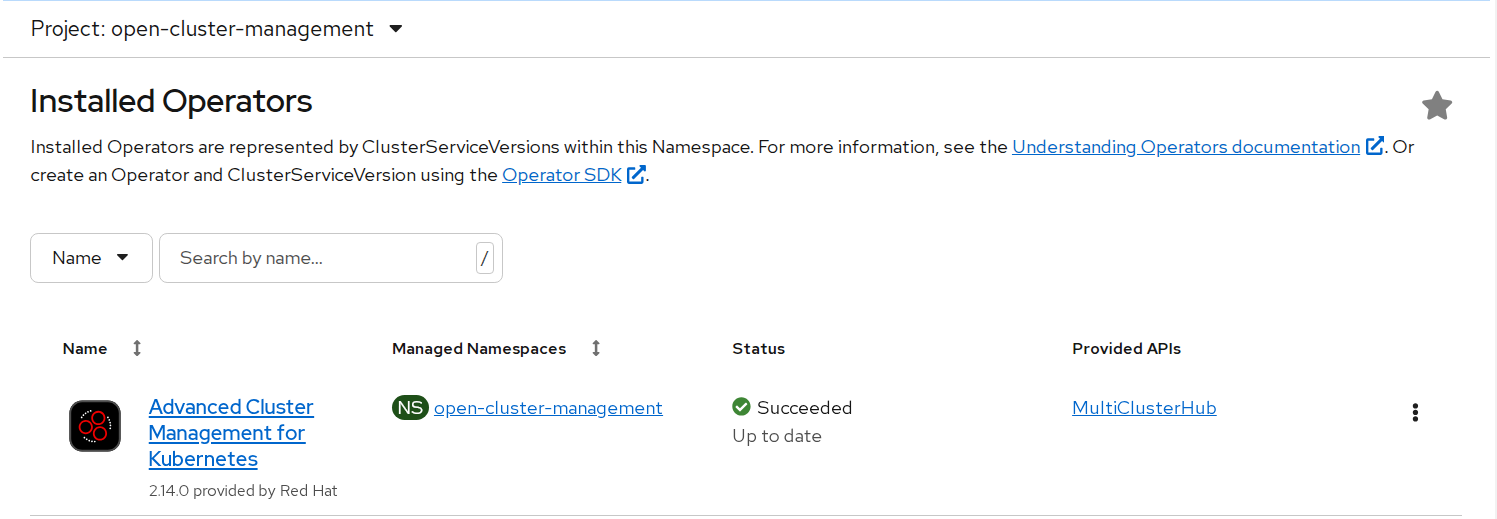Open the MultiClusterHub provided API link
Viewport: 1497px width, 519px height.
coord(1143,408)
